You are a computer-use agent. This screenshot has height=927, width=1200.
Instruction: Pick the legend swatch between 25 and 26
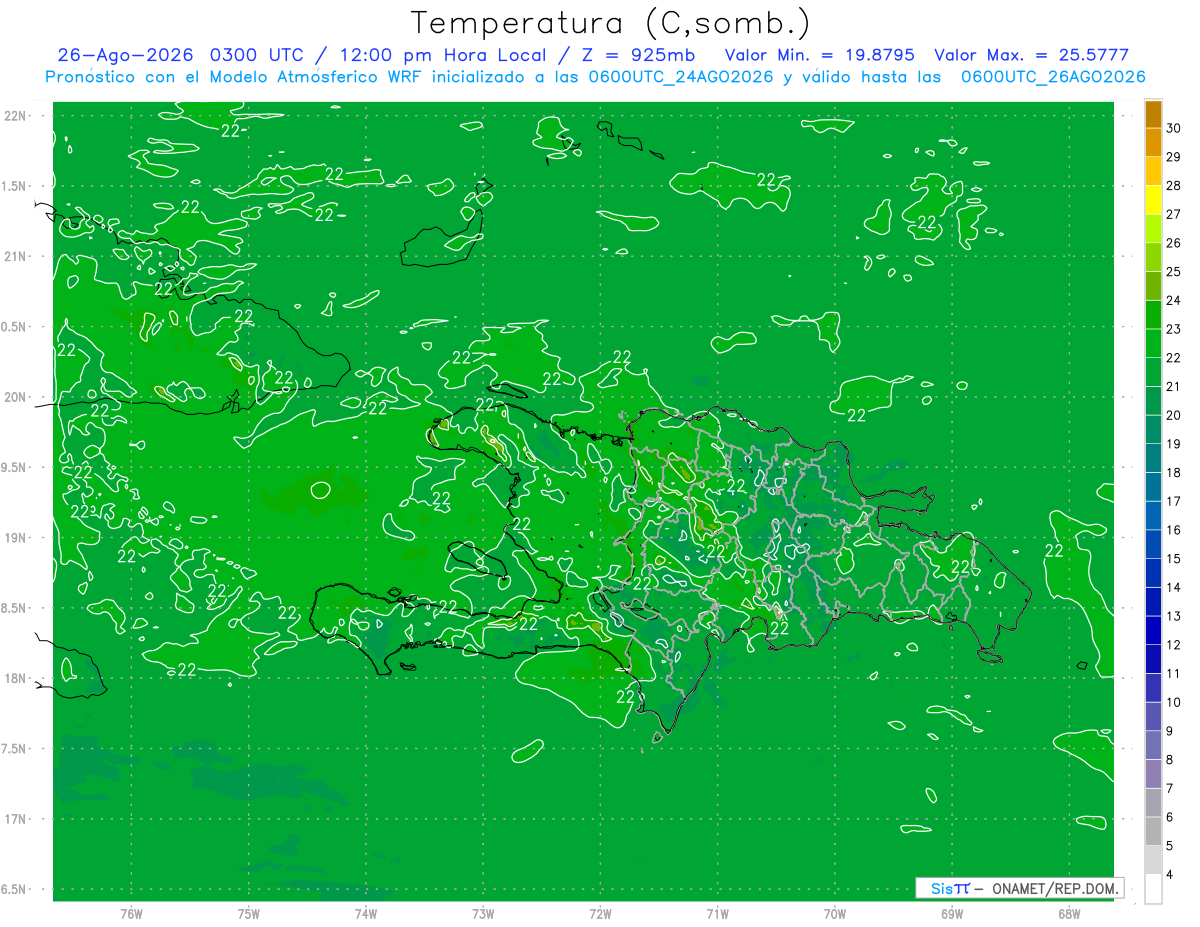(x=1153, y=257)
